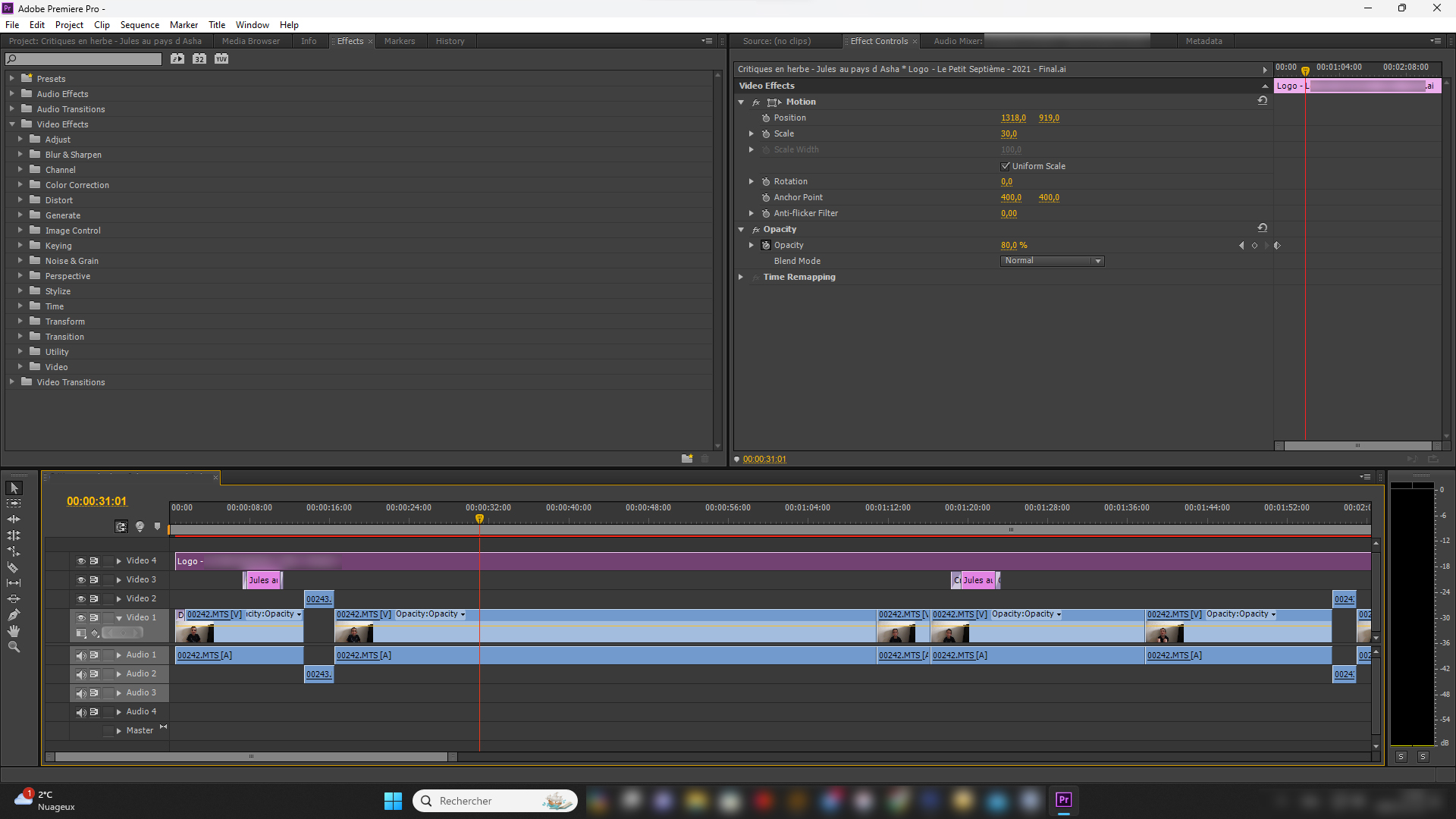Select the Hand tool
The image size is (1456, 819).
pos(14,631)
